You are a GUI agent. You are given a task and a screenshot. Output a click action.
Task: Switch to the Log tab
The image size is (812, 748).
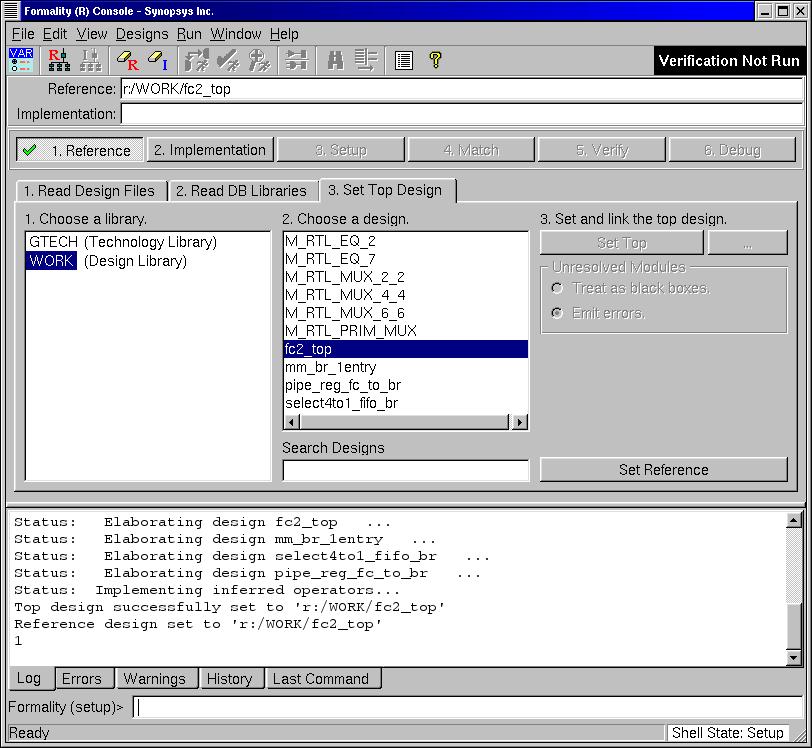(x=30, y=678)
